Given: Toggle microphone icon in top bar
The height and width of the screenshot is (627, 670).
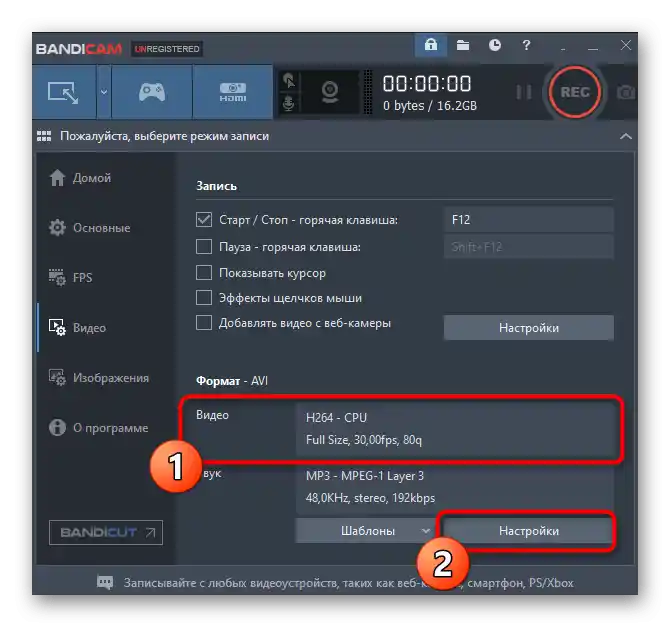Looking at the screenshot, I should [289, 103].
